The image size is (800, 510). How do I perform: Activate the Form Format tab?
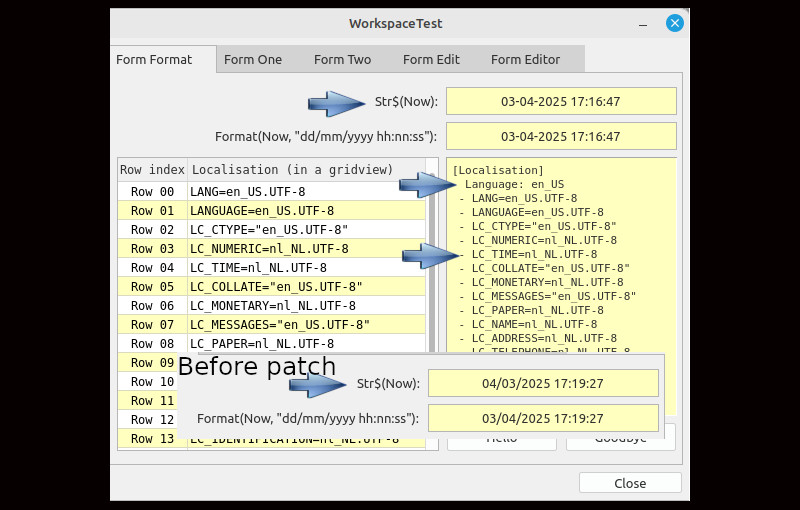pos(154,59)
